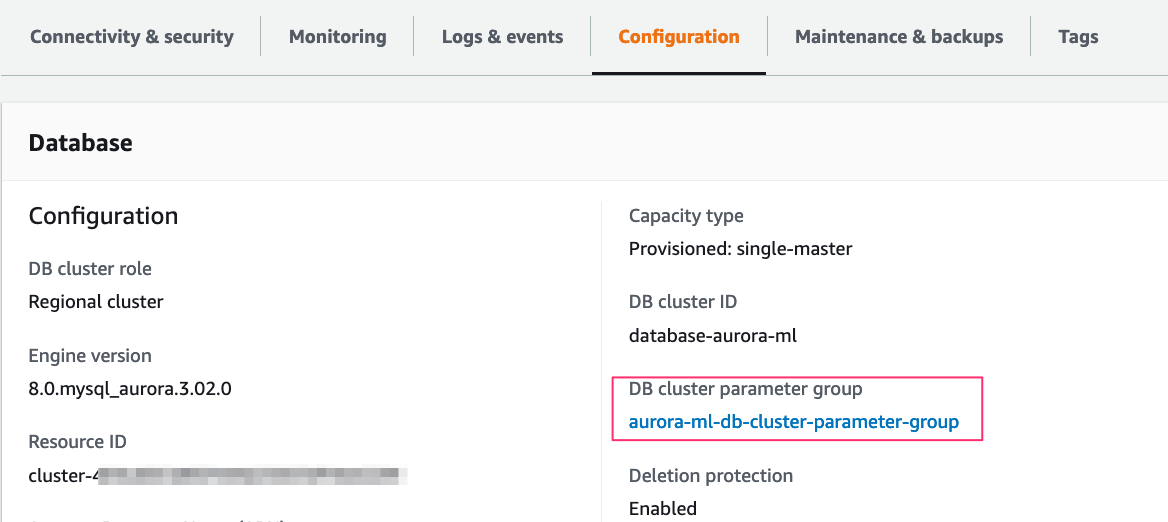Open the Connectivity & security tab
This screenshot has width=1168, height=522.
tap(131, 37)
